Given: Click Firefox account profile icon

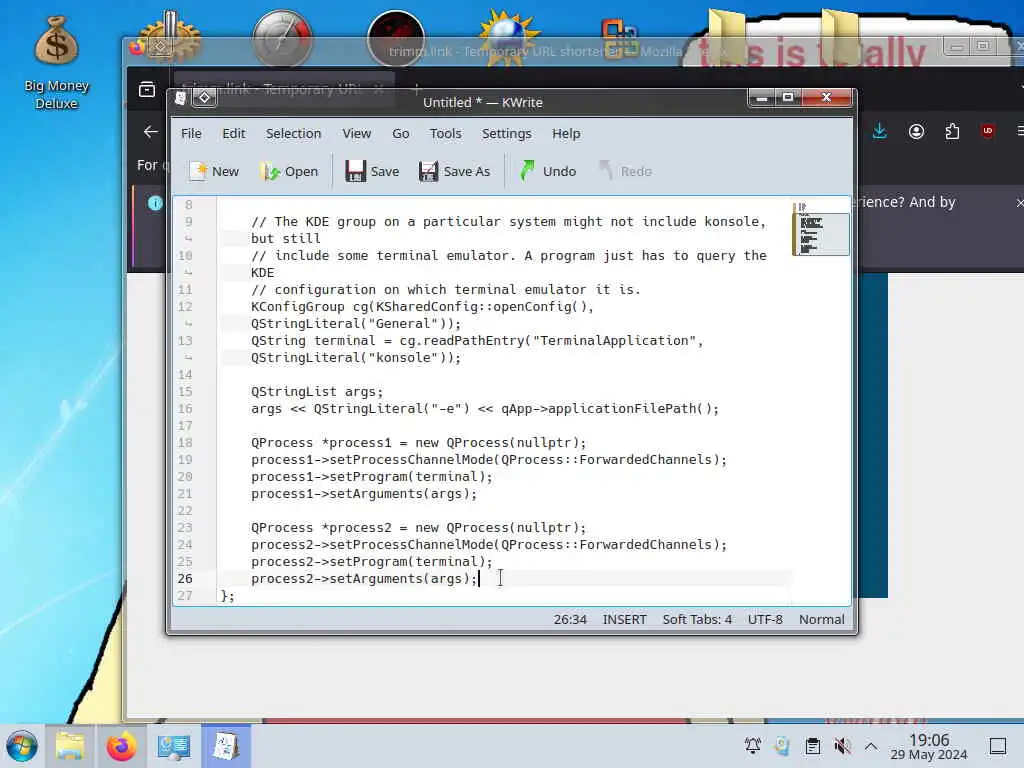Looking at the screenshot, I should pos(916,131).
